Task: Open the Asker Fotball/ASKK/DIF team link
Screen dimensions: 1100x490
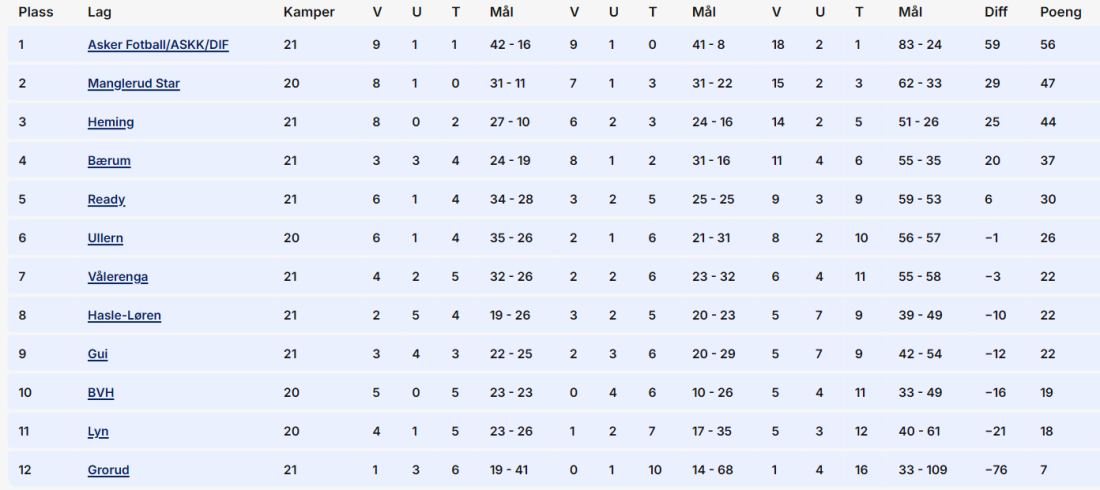Action: coord(158,45)
